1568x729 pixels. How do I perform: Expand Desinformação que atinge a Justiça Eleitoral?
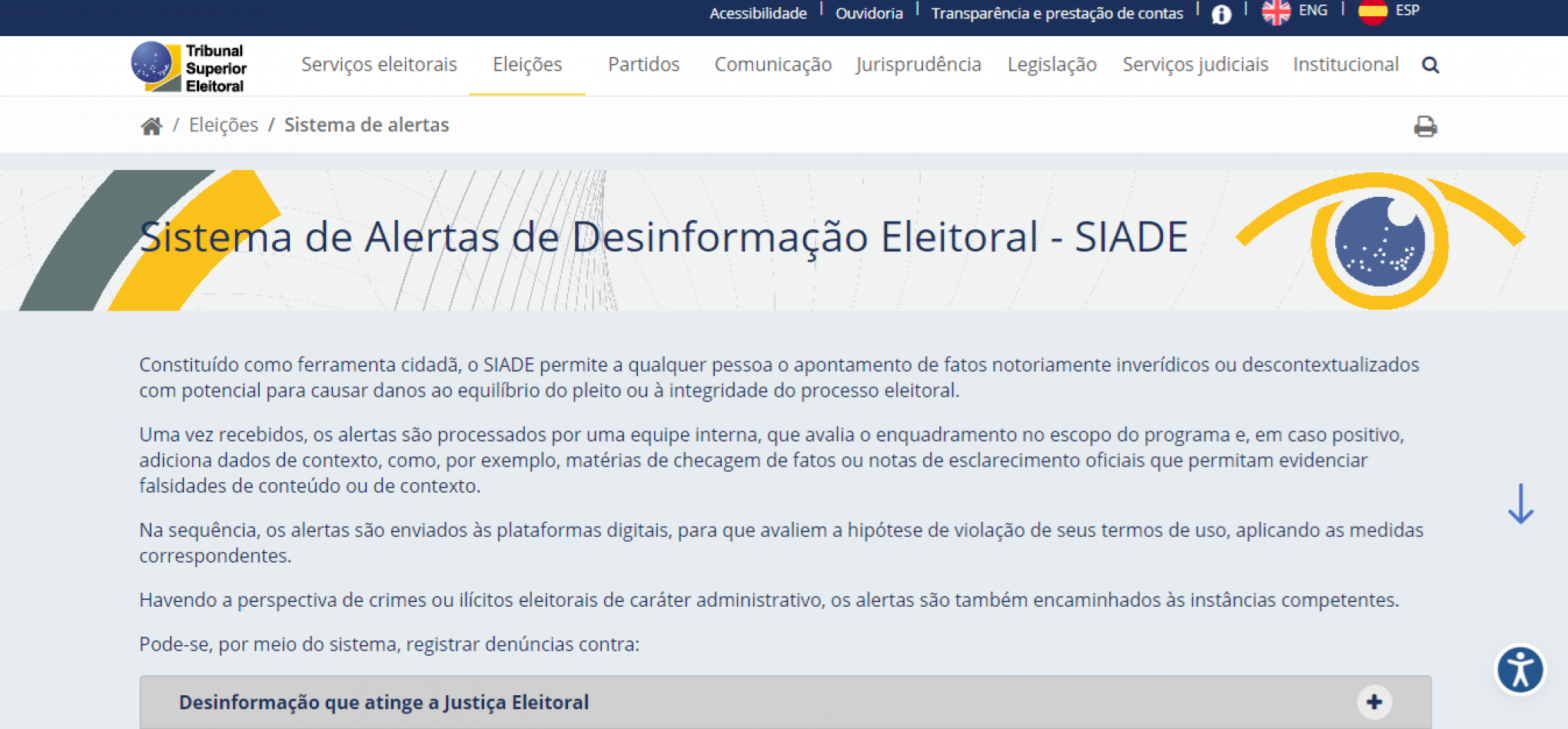[786, 702]
